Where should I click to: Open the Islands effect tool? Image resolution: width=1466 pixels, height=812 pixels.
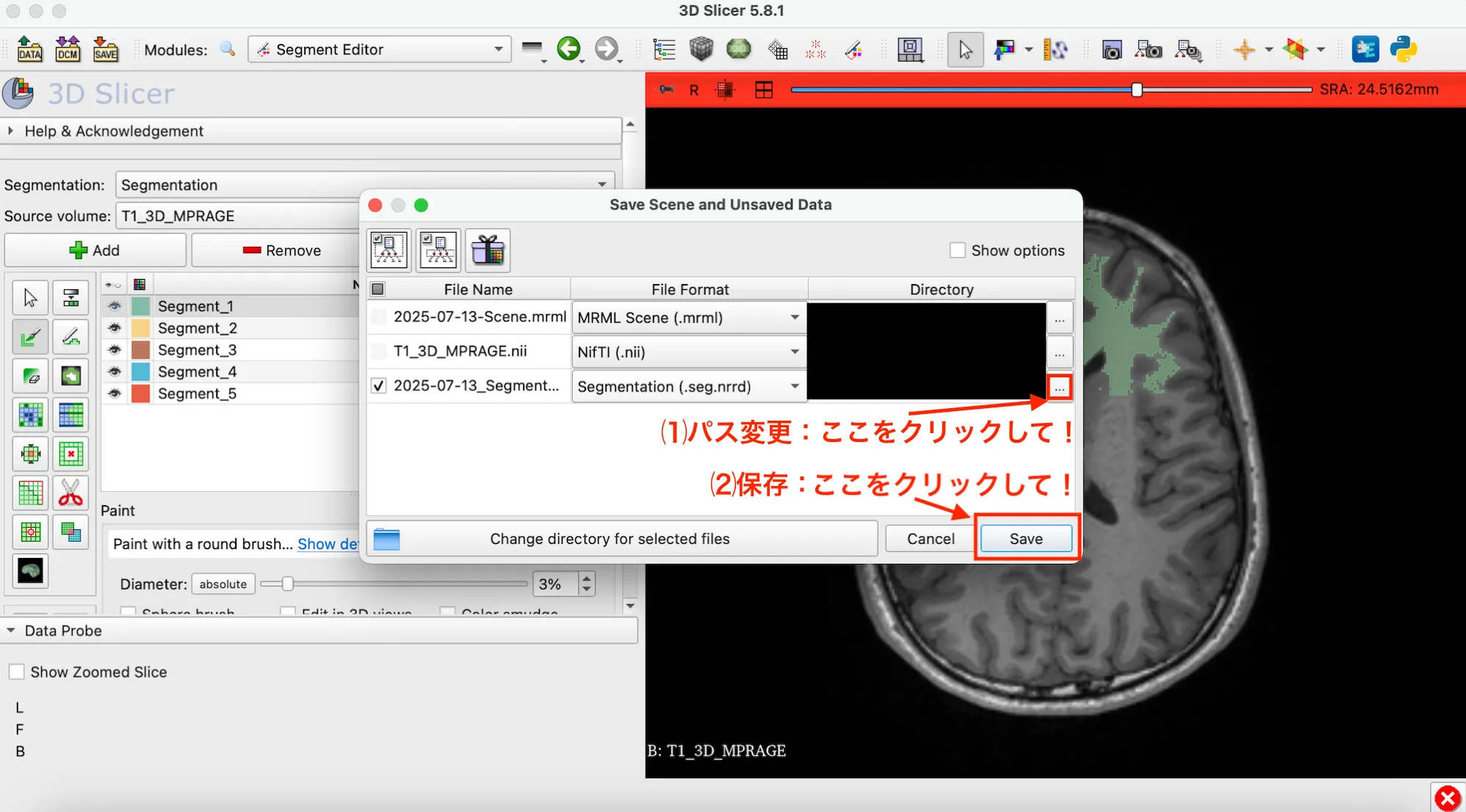pos(30,532)
